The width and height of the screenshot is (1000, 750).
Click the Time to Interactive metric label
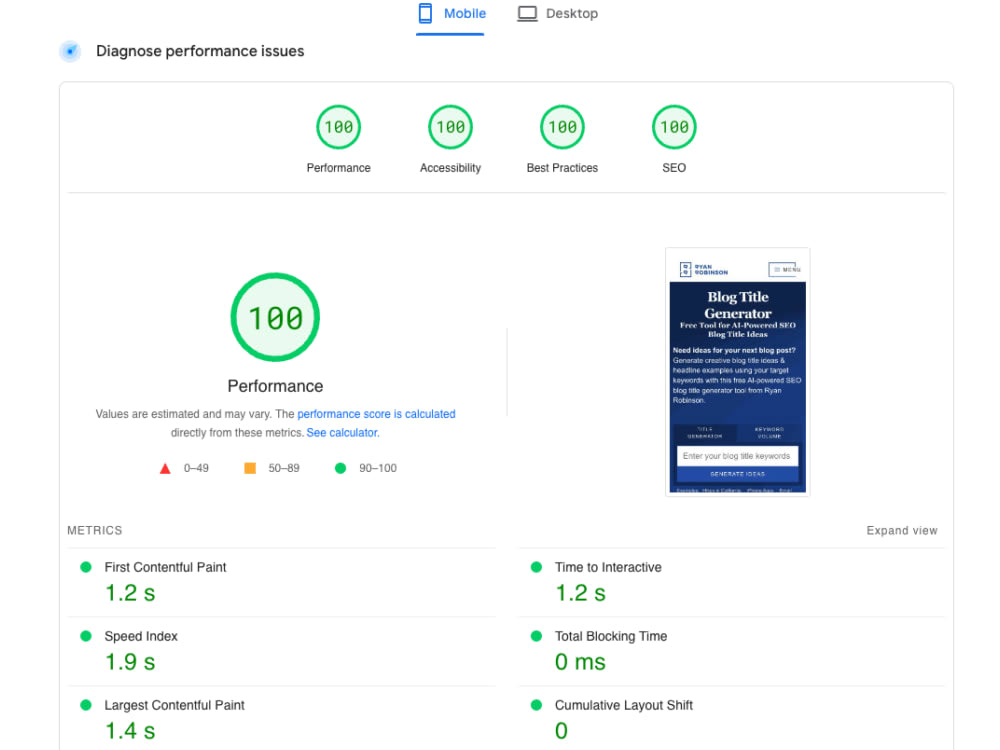608,567
